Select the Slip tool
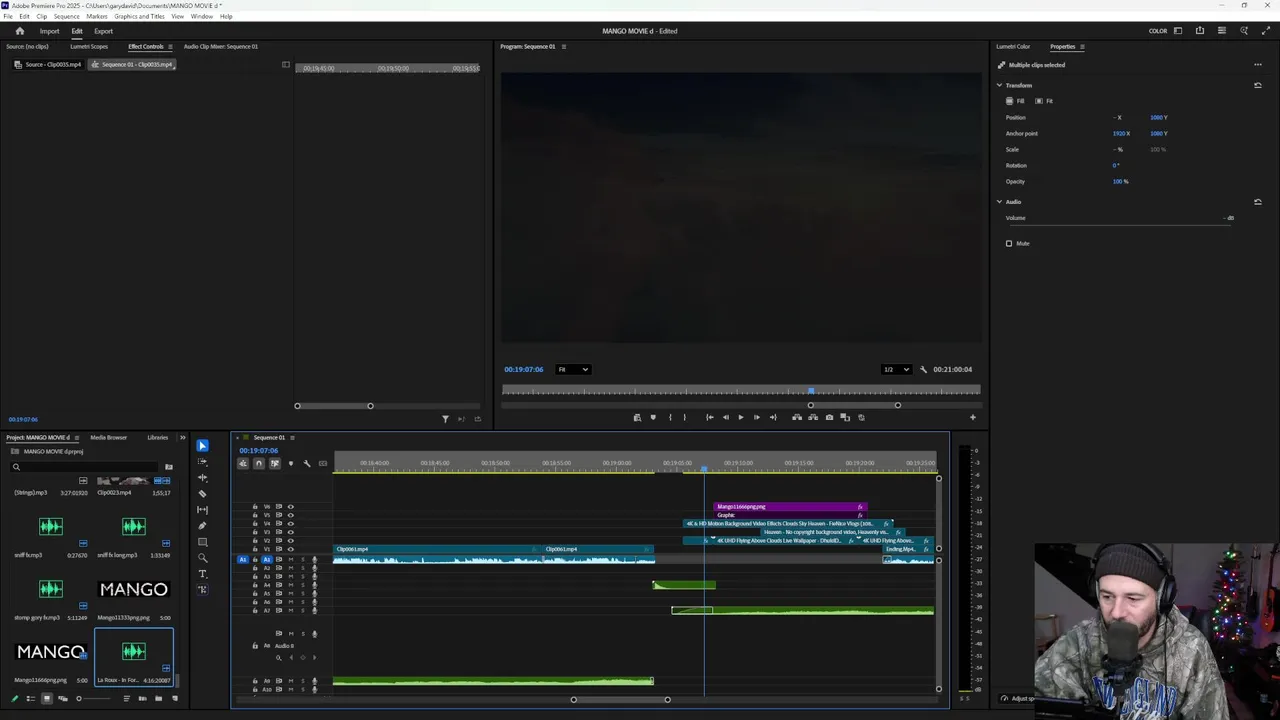The width and height of the screenshot is (1280, 720). 202,510
